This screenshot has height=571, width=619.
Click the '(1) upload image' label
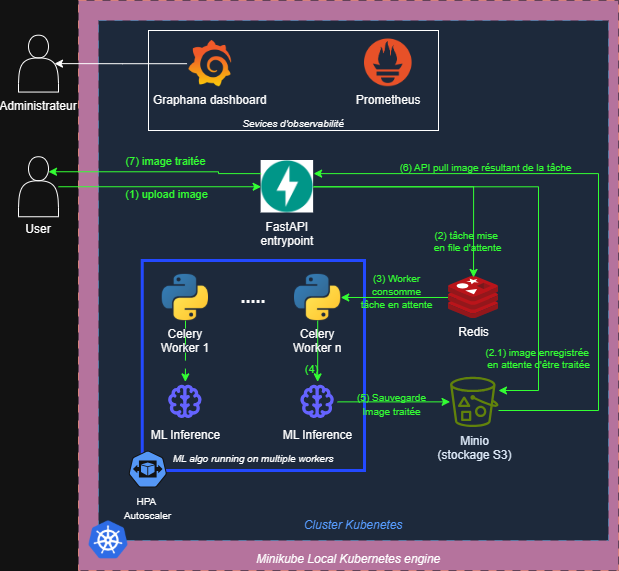(166, 194)
